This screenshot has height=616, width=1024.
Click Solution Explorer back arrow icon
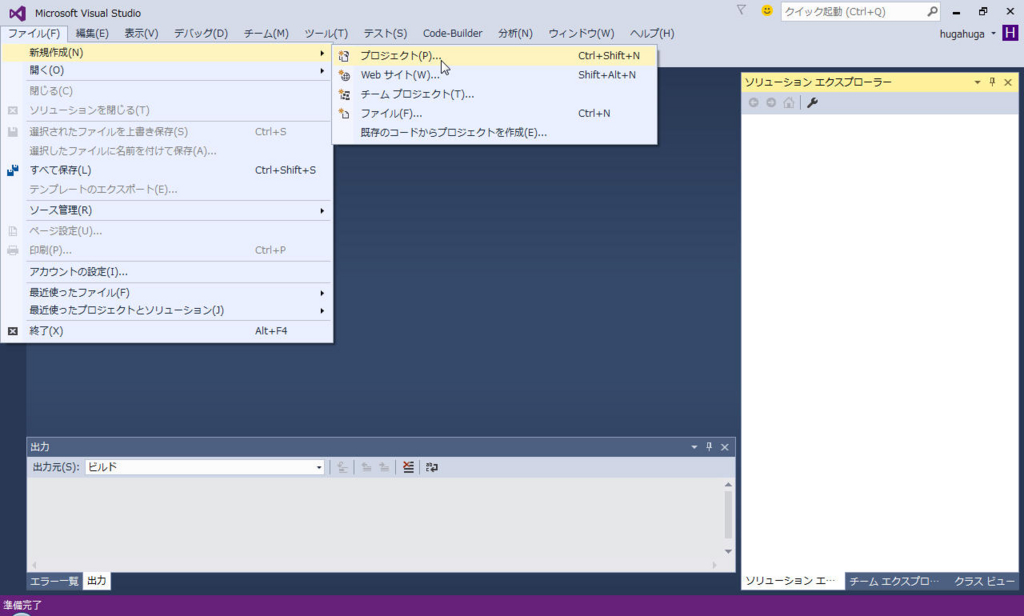click(x=754, y=103)
